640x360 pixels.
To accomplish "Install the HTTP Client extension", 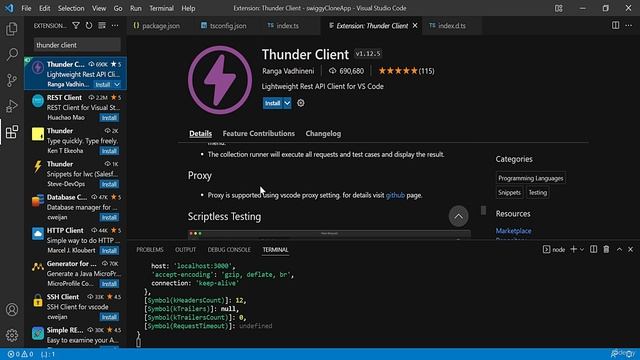I will (x=109, y=250).
